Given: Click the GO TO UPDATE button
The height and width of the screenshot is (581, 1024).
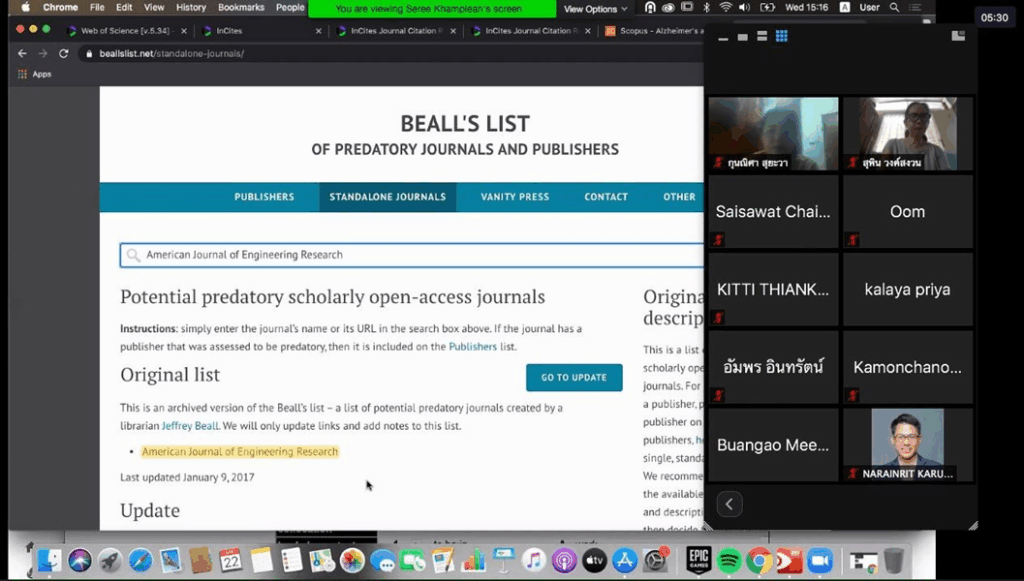Looking at the screenshot, I should pyautogui.click(x=574, y=377).
